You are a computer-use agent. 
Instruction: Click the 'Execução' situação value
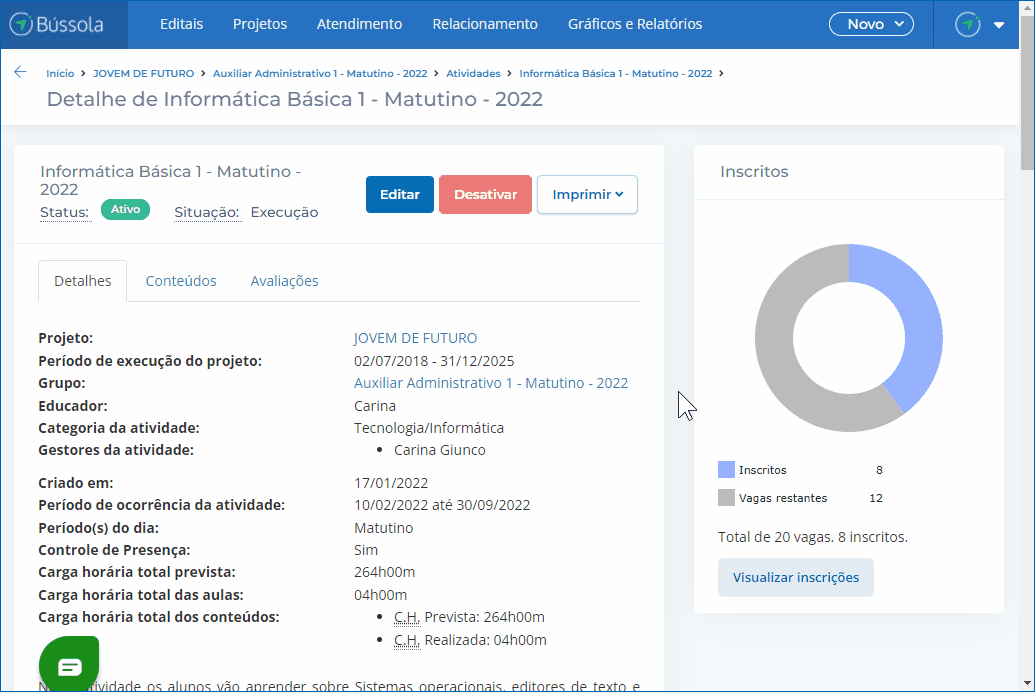[284, 212]
